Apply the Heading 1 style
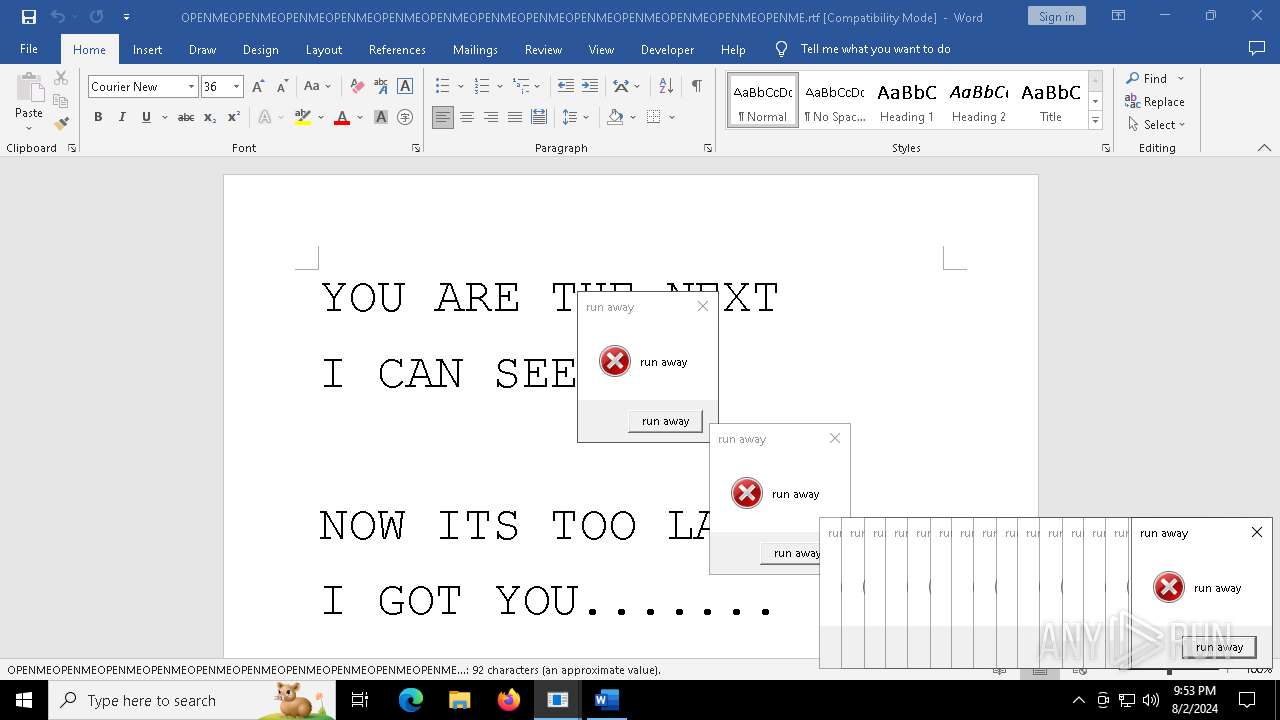Image resolution: width=1280 pixels, height=720 pixels. pos(907,100)
